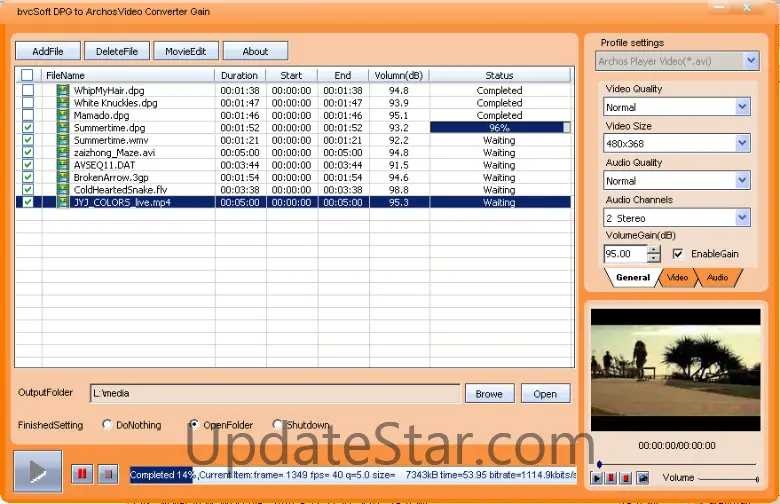This screenshot has width=780, height=504.
Task: Click the AddFile button
Action: (x=48, y=51)
